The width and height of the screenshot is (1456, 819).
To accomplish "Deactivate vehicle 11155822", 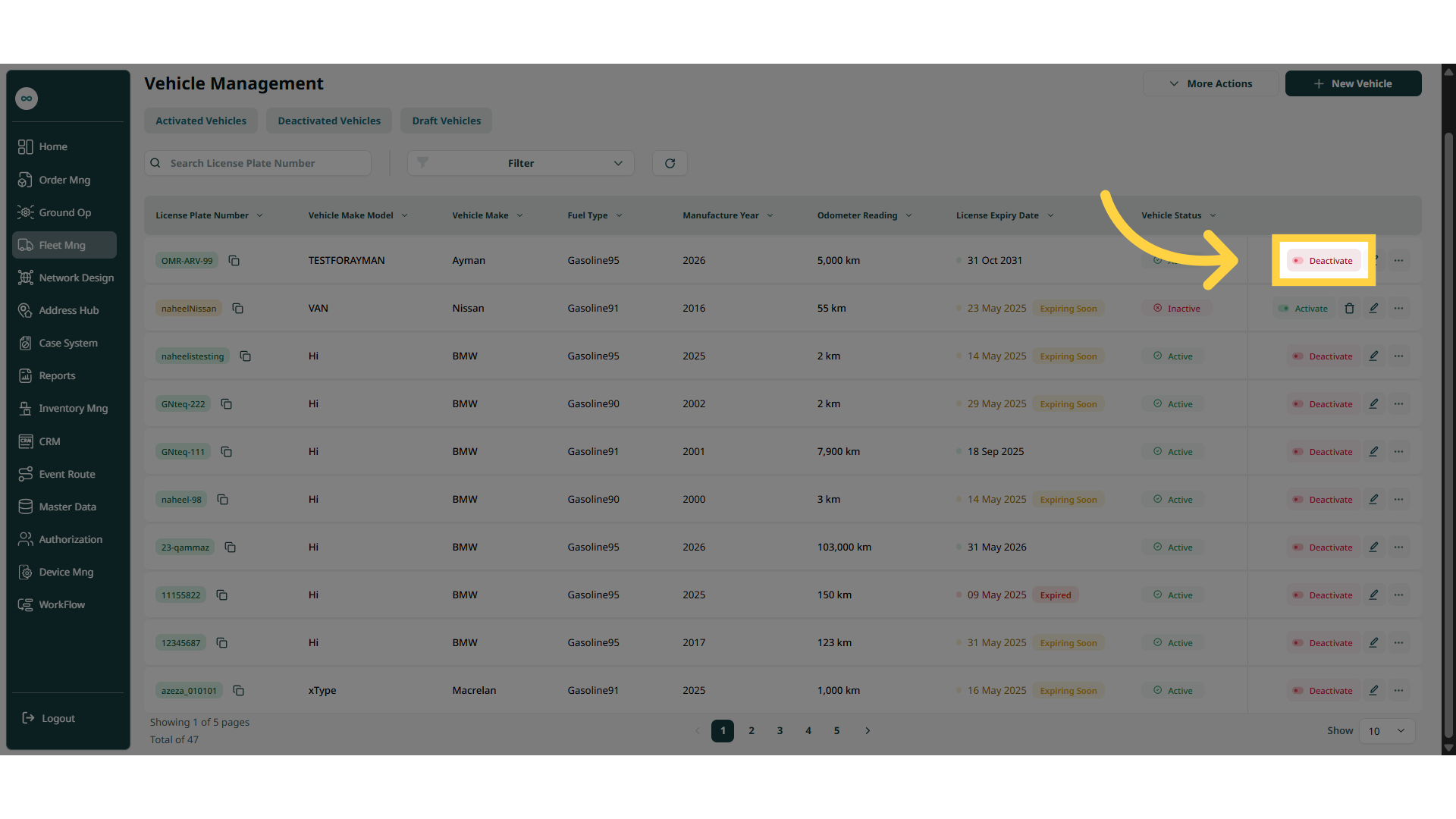I will [1323, 595].
